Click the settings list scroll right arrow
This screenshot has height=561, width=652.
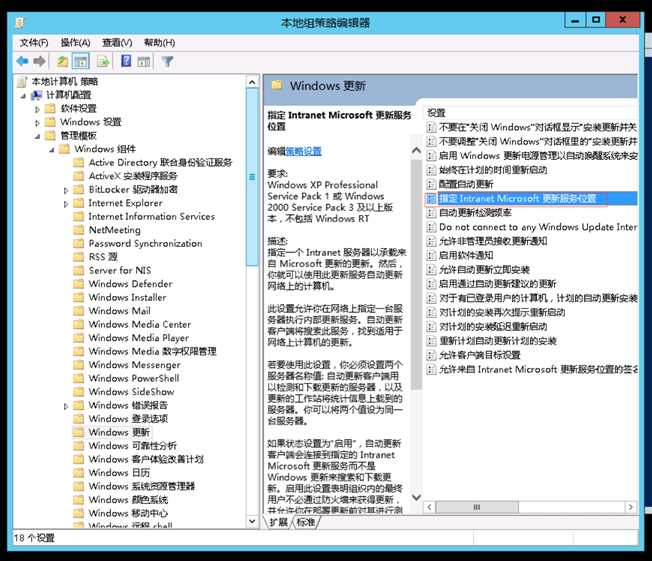pyautogui.click(x=631, y=507)
